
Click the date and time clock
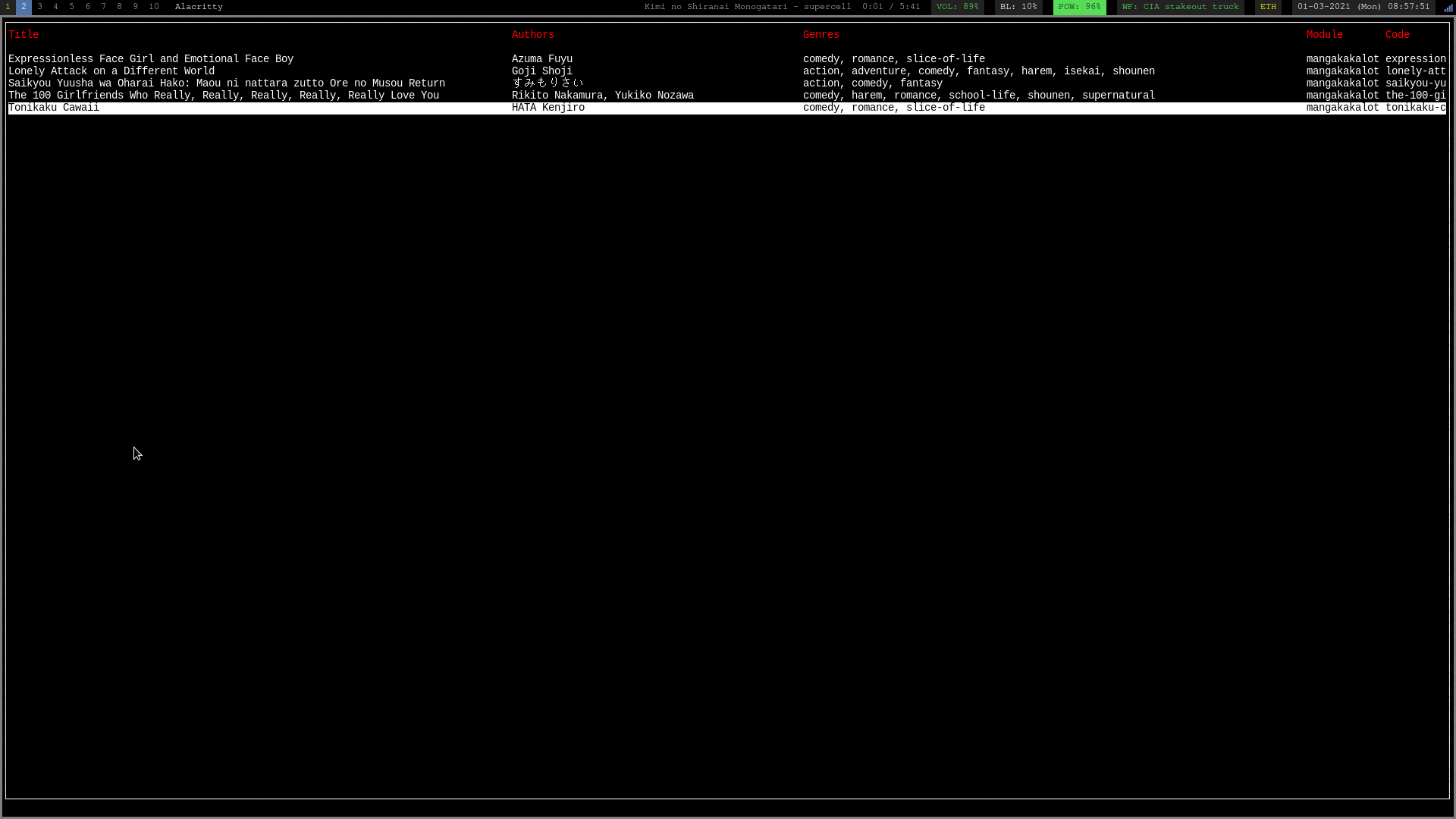pyautogui.click(x=1363, y=7)
